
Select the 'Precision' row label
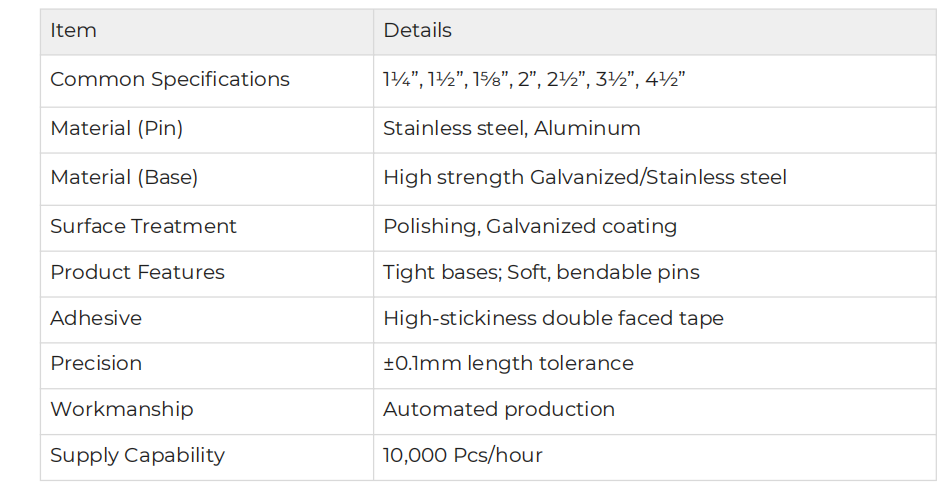[96, 364]
